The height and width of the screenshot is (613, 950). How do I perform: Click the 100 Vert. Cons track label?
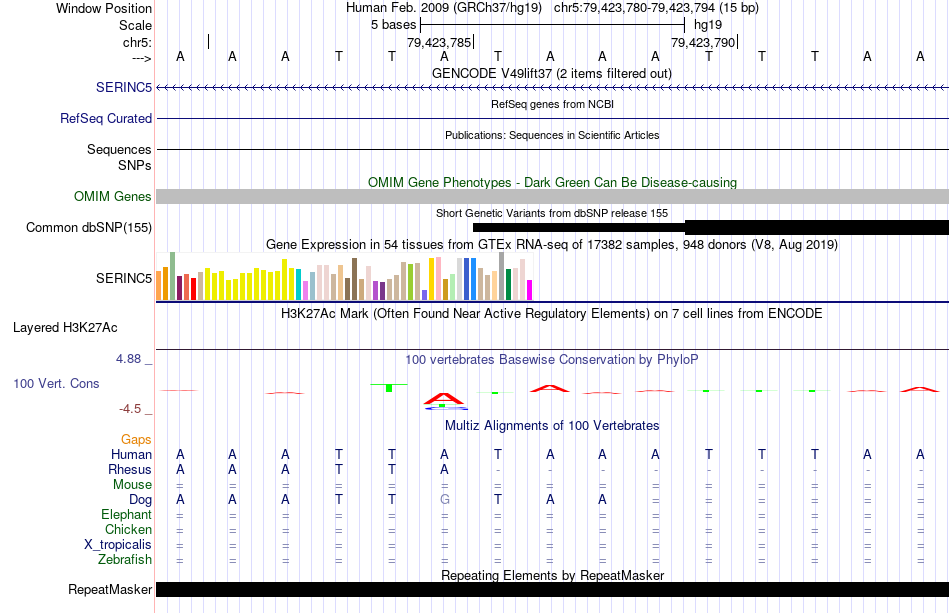(56, 383)
